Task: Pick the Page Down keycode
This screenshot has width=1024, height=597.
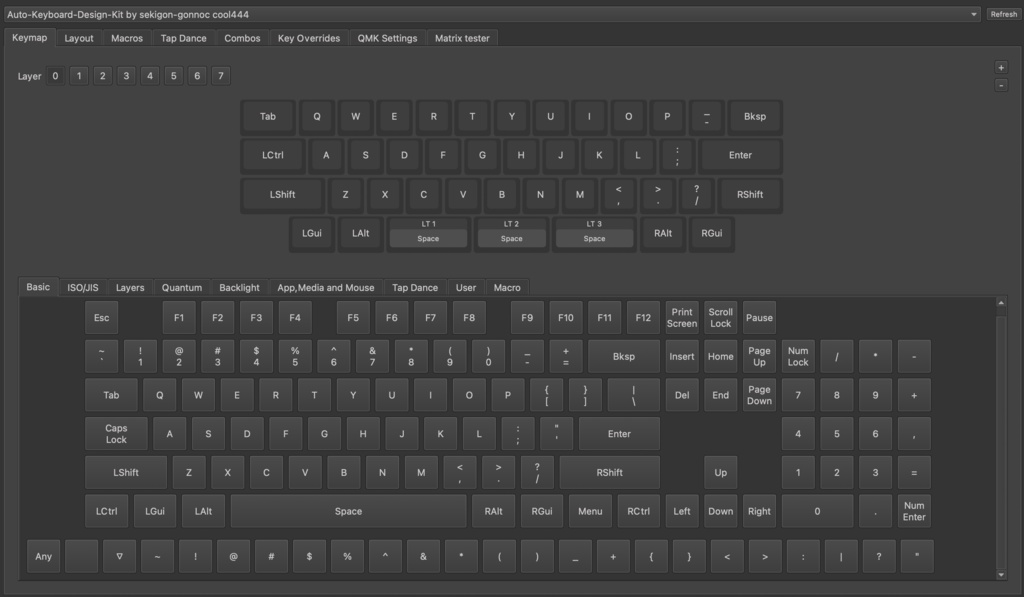Action: pyautogui.click(x=759, y=395)
